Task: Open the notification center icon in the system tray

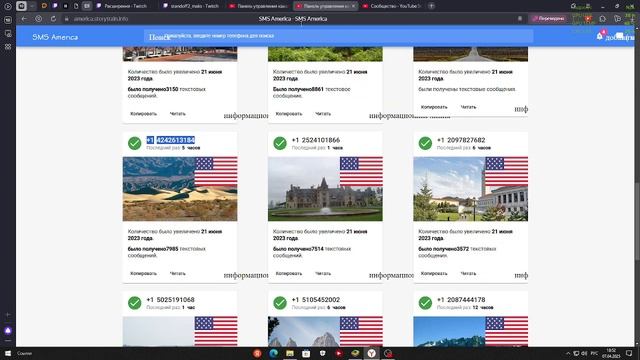Action: click(629, 353)
